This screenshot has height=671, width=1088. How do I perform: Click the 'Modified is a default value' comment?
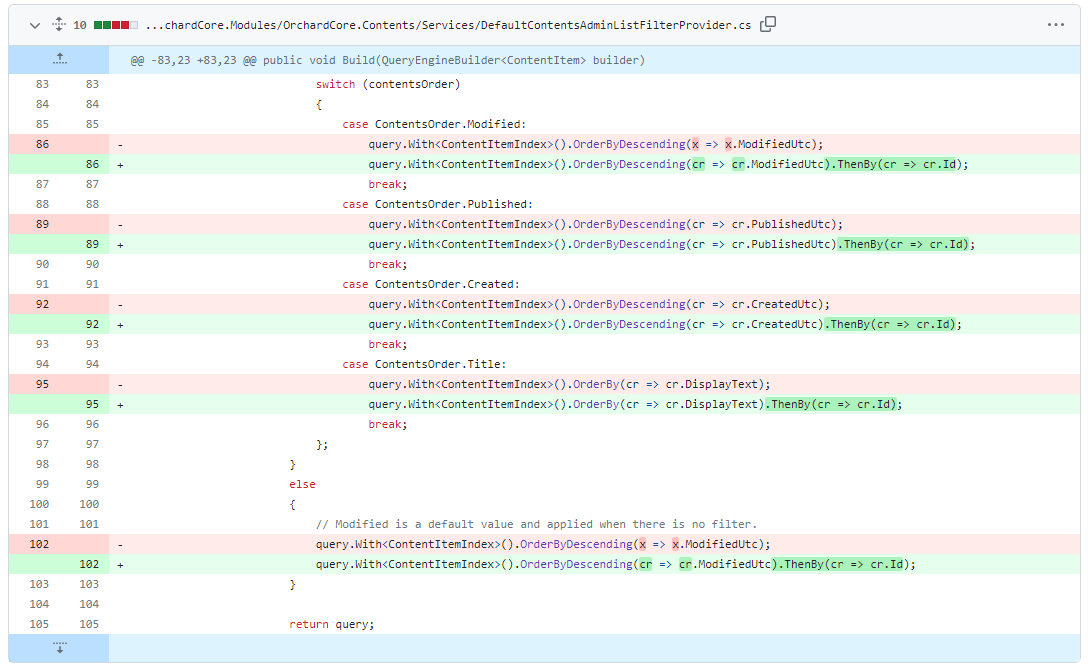click(x=536, y=525)
